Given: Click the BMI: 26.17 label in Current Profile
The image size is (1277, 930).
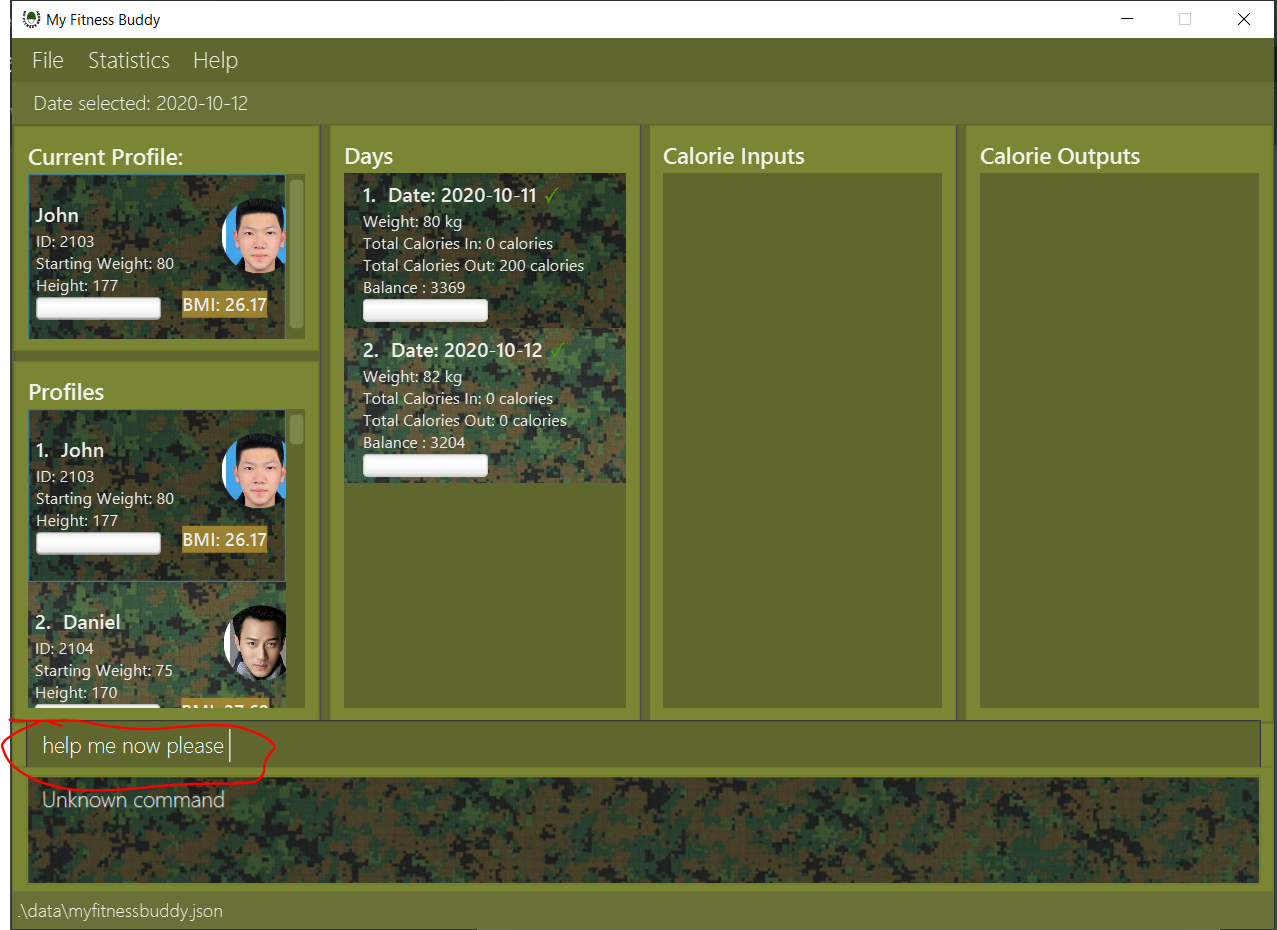Looking at the screenshot, I should 225,304.
